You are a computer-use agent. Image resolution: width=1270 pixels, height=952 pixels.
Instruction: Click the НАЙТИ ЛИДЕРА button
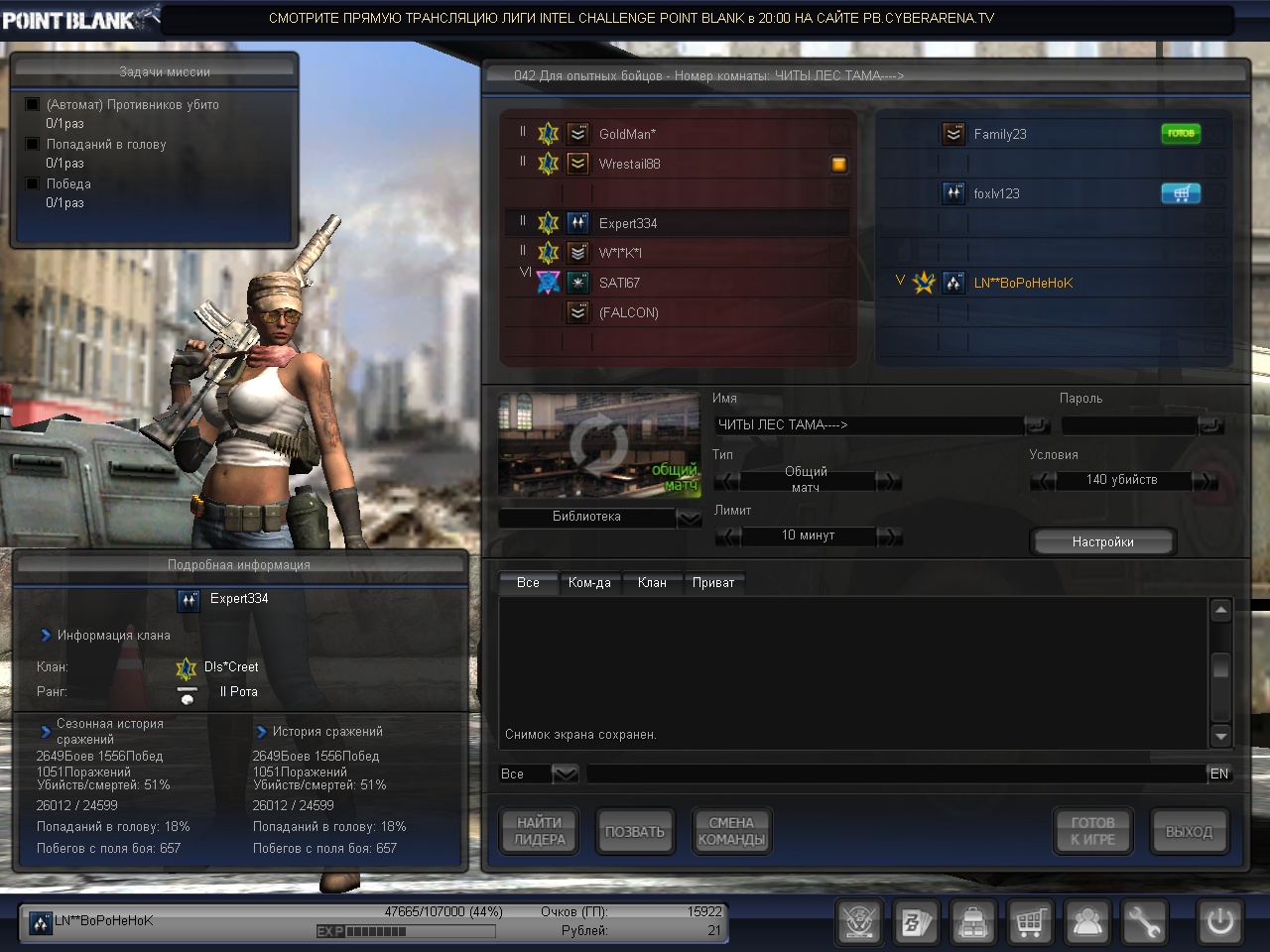(x=540, y=831)
